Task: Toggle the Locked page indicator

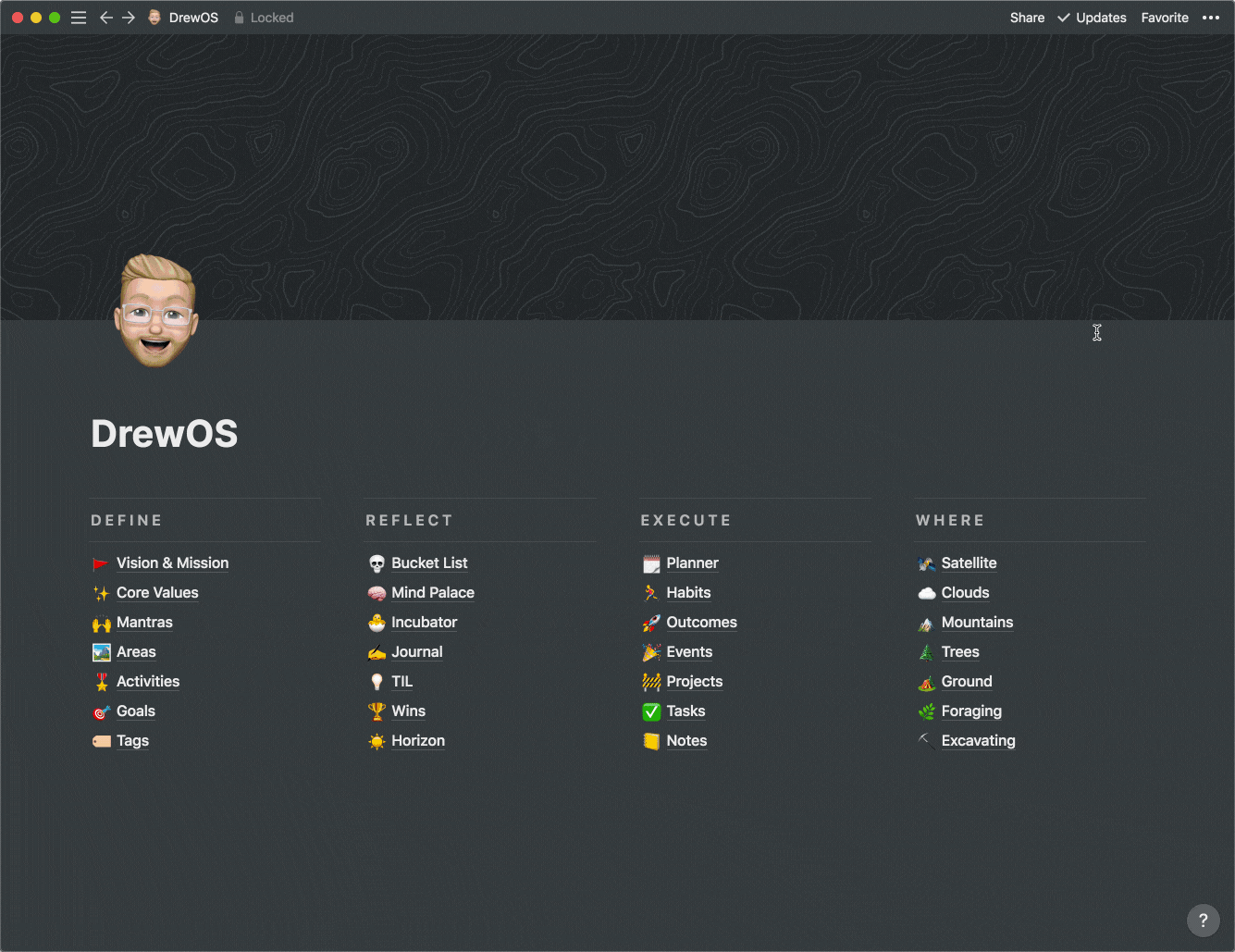Action: (264, 18)
